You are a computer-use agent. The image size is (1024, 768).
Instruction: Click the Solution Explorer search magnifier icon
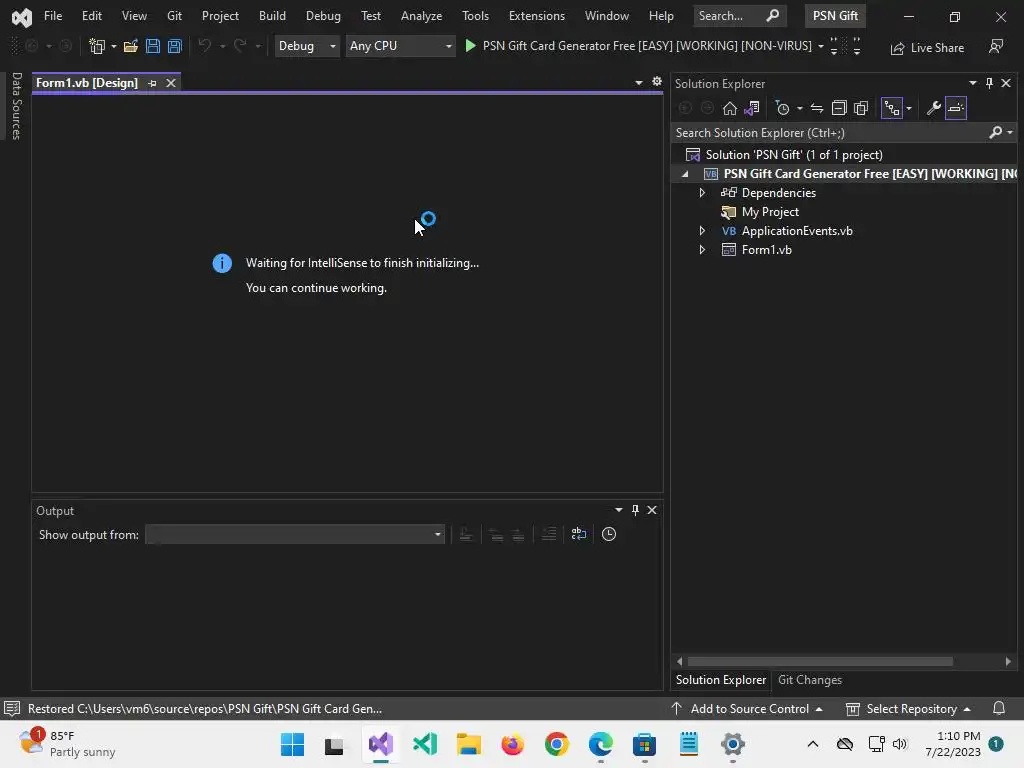[x=995, y=133]
